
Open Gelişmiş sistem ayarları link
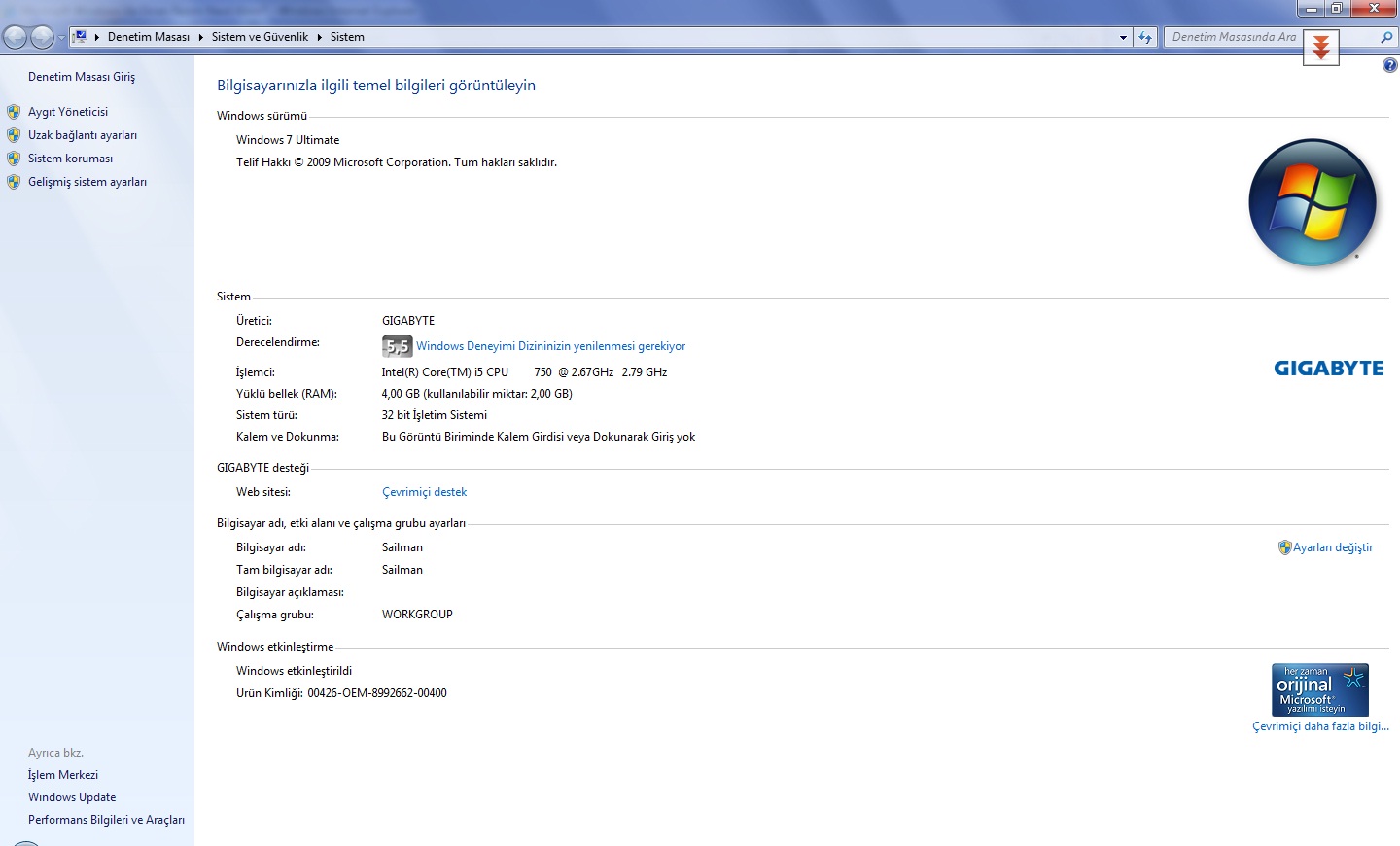tap(87, 182)
